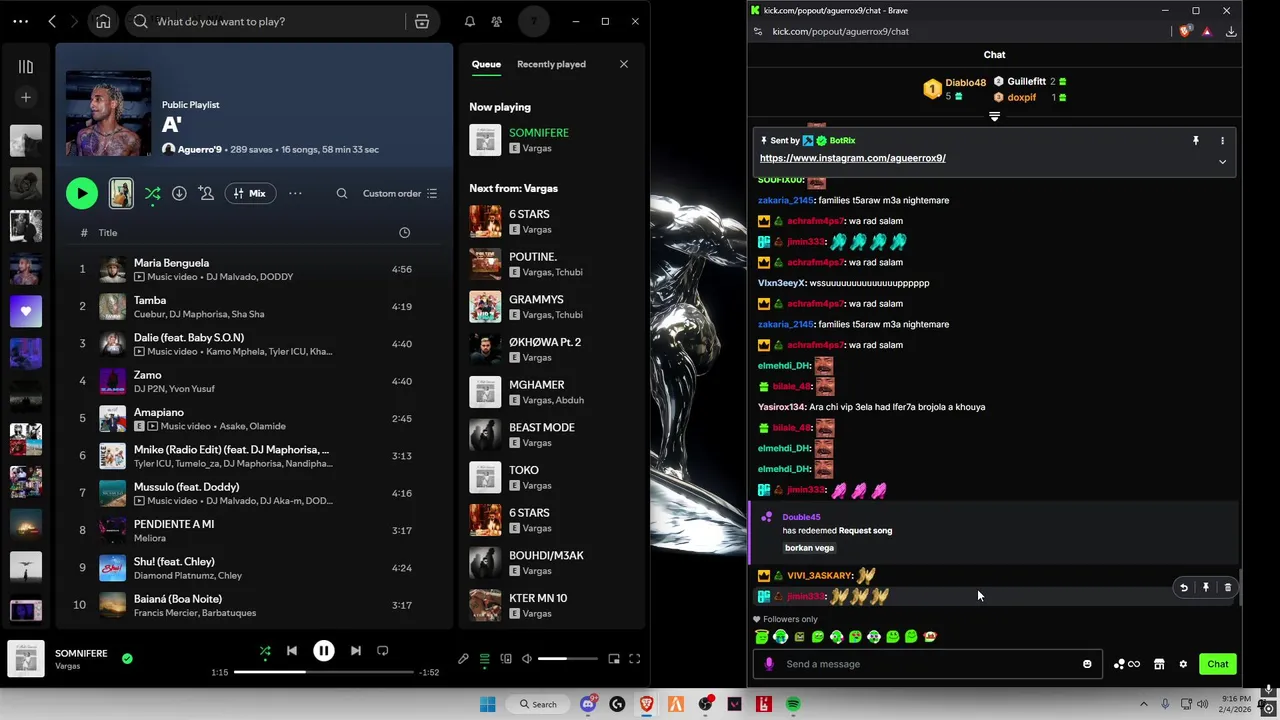
Task: Click the green Chat send button
Action: click(1217, 664)
